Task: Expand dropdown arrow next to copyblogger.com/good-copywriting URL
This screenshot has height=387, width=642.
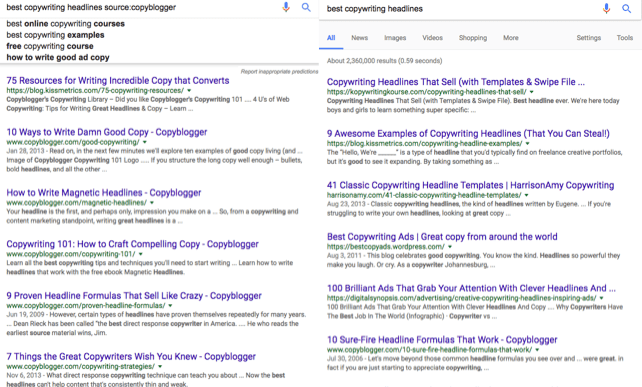Action: (145, 142)
